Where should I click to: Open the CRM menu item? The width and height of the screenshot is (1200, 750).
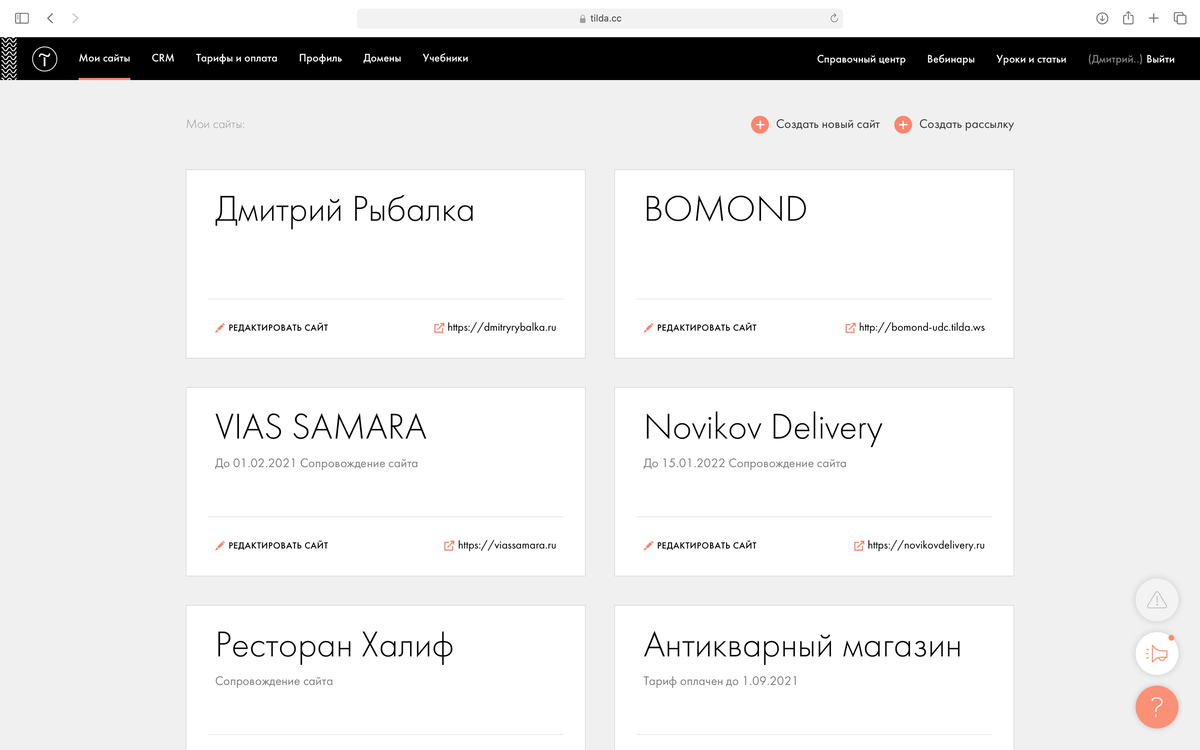click(x=163, y=59)
